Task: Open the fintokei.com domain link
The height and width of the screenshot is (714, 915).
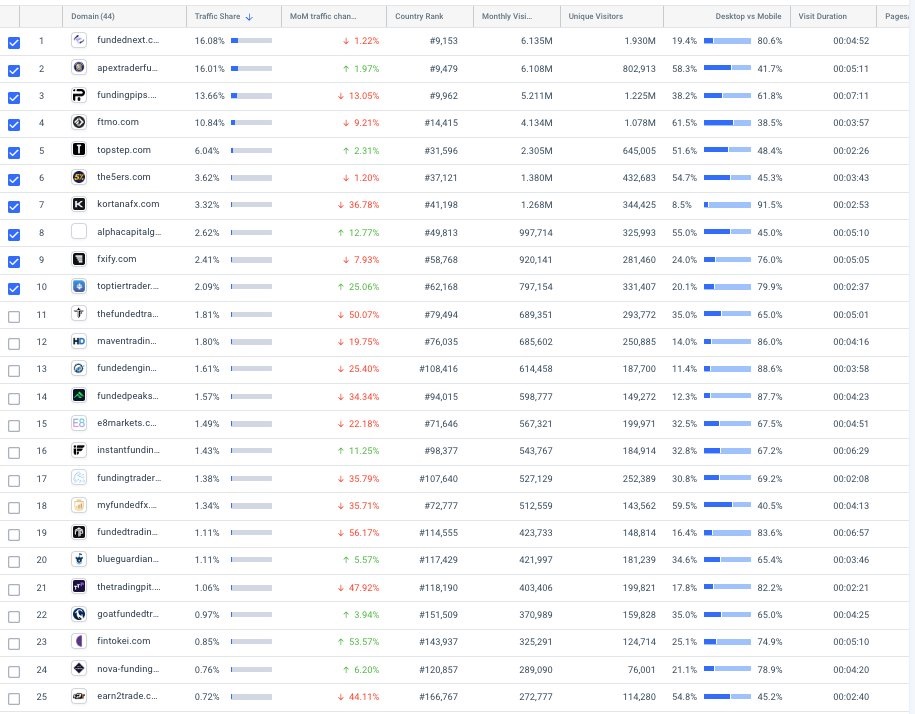Action: pos(124,641)
